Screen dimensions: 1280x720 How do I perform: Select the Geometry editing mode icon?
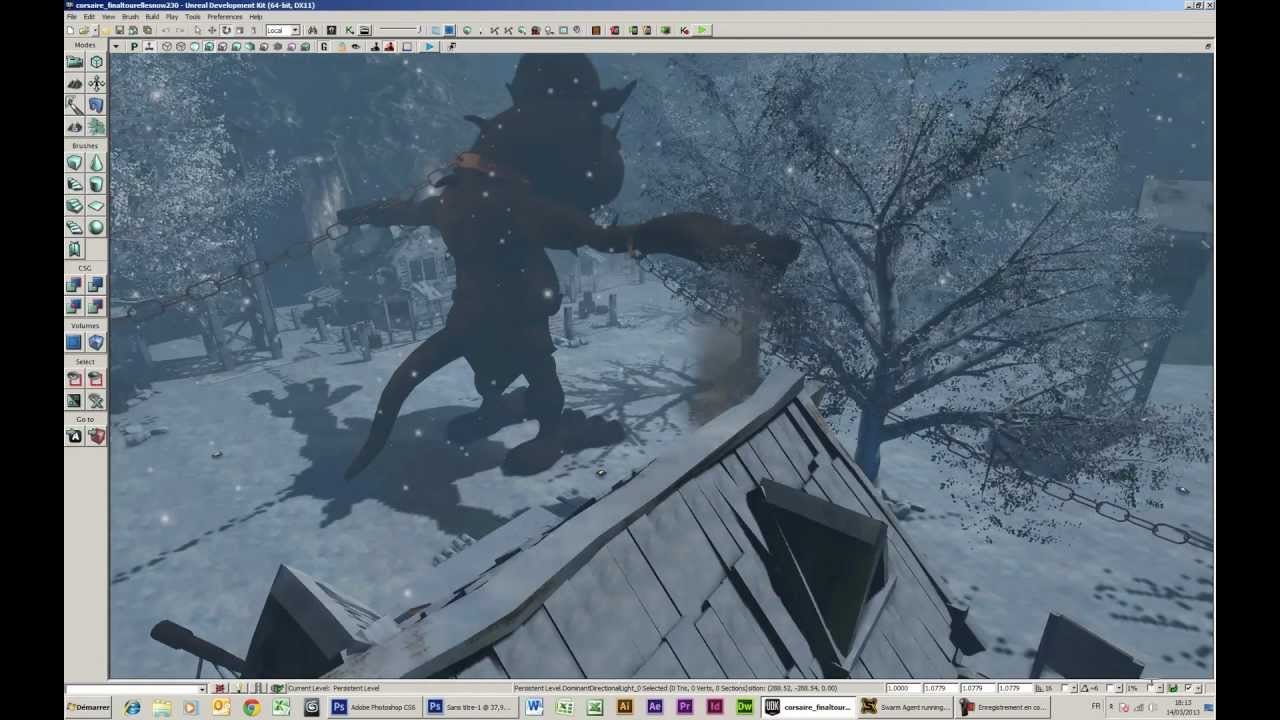[x=96, y=61]
